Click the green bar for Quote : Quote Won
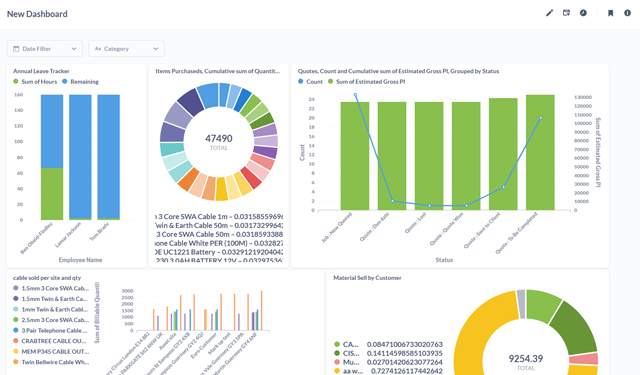 466,156
